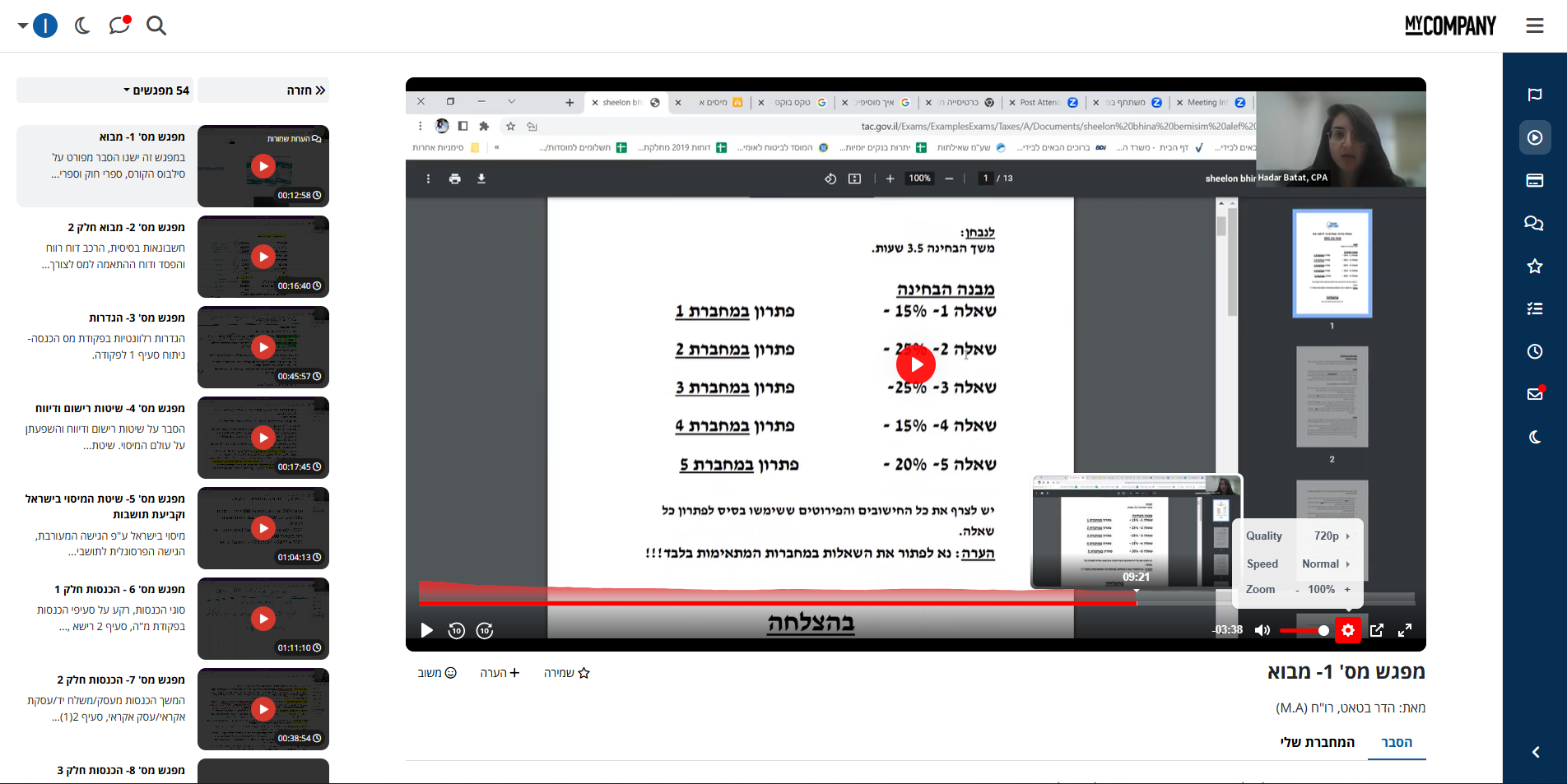This screenshot has height=784, width=1567.
Task: Adjust the volume slider
Action: (1304, 630)
